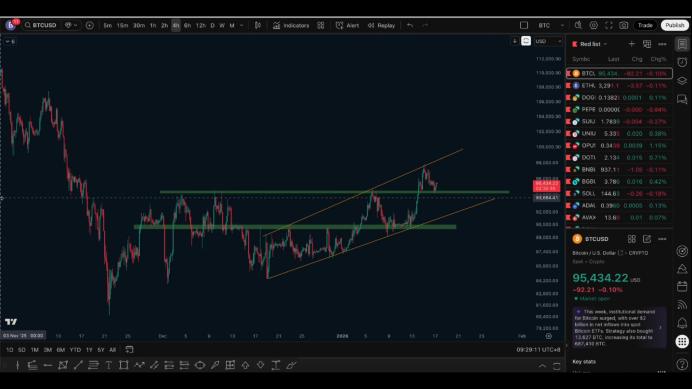Select the YTD date range

pyautogui.click(x=75, y=350)
